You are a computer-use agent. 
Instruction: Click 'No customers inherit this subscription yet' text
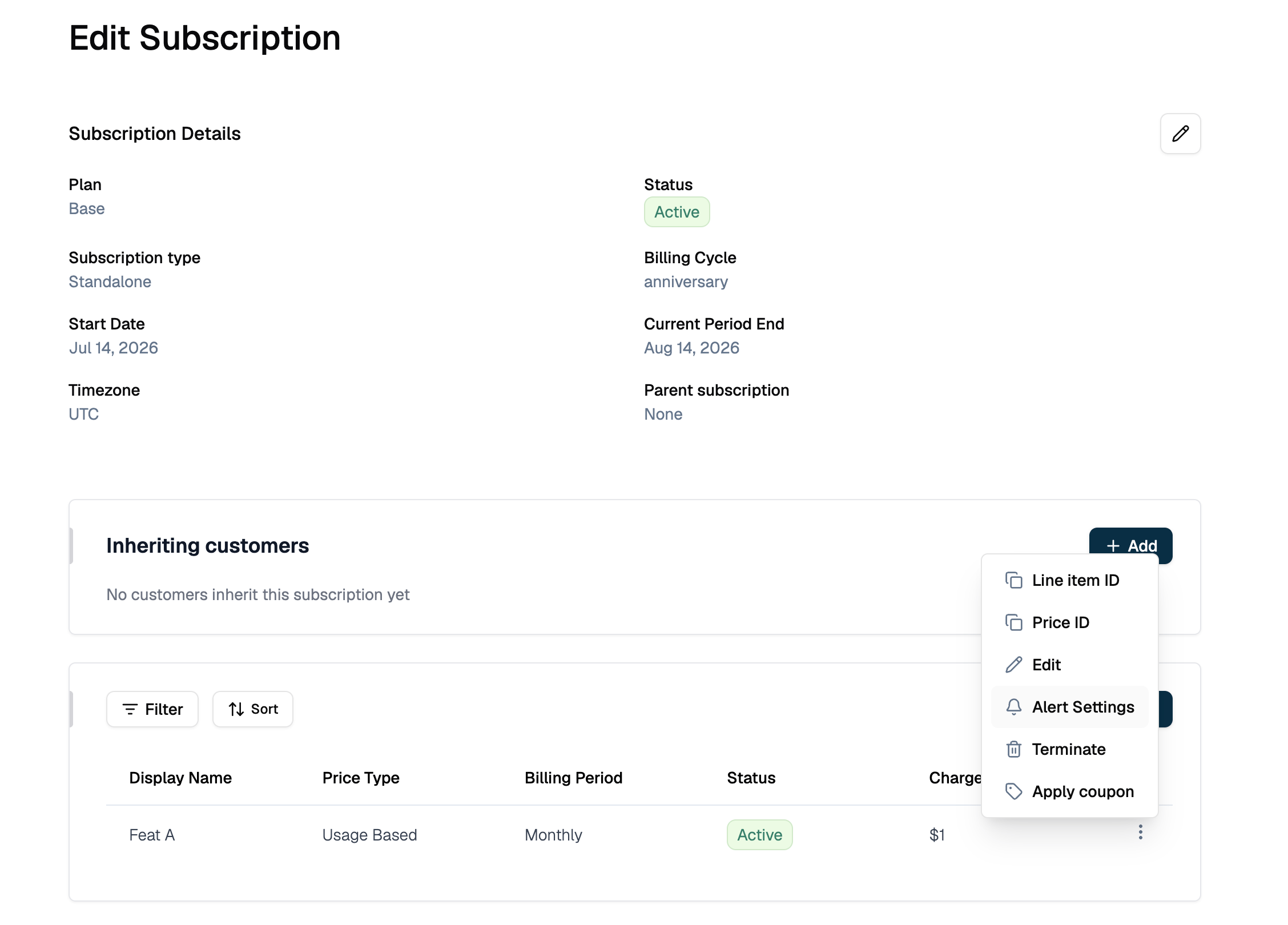coord(258,594)
